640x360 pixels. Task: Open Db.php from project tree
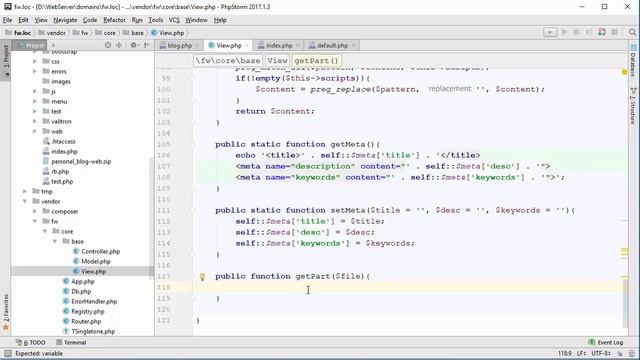coord(77,291)
